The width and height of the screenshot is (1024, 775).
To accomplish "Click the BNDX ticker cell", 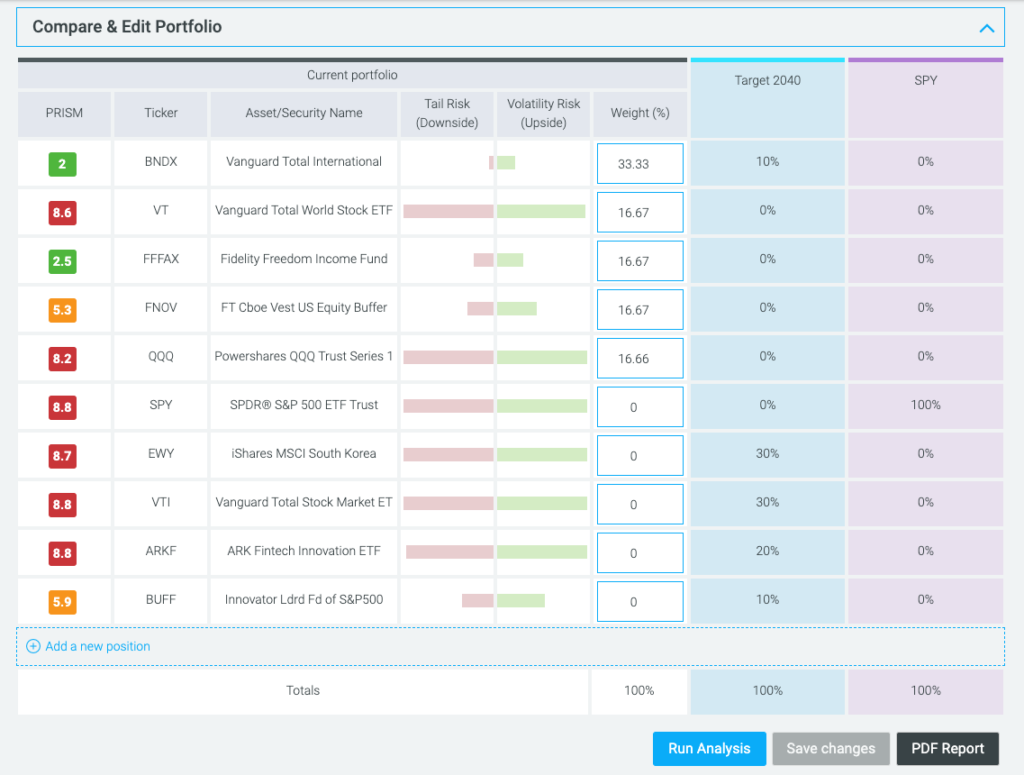I will click(x=161, y=162).
